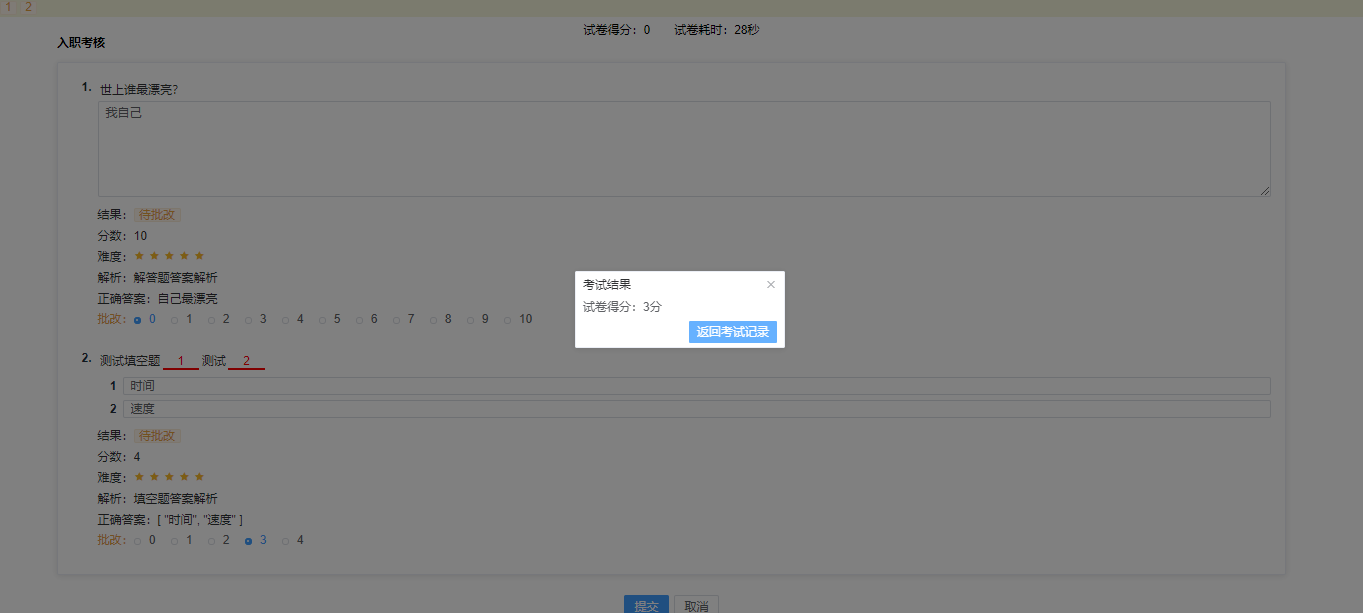The width and height of the screenshot is (1363, 613).
Task: Click the 返回考试记录 button
Action: [x=733, y=332]
